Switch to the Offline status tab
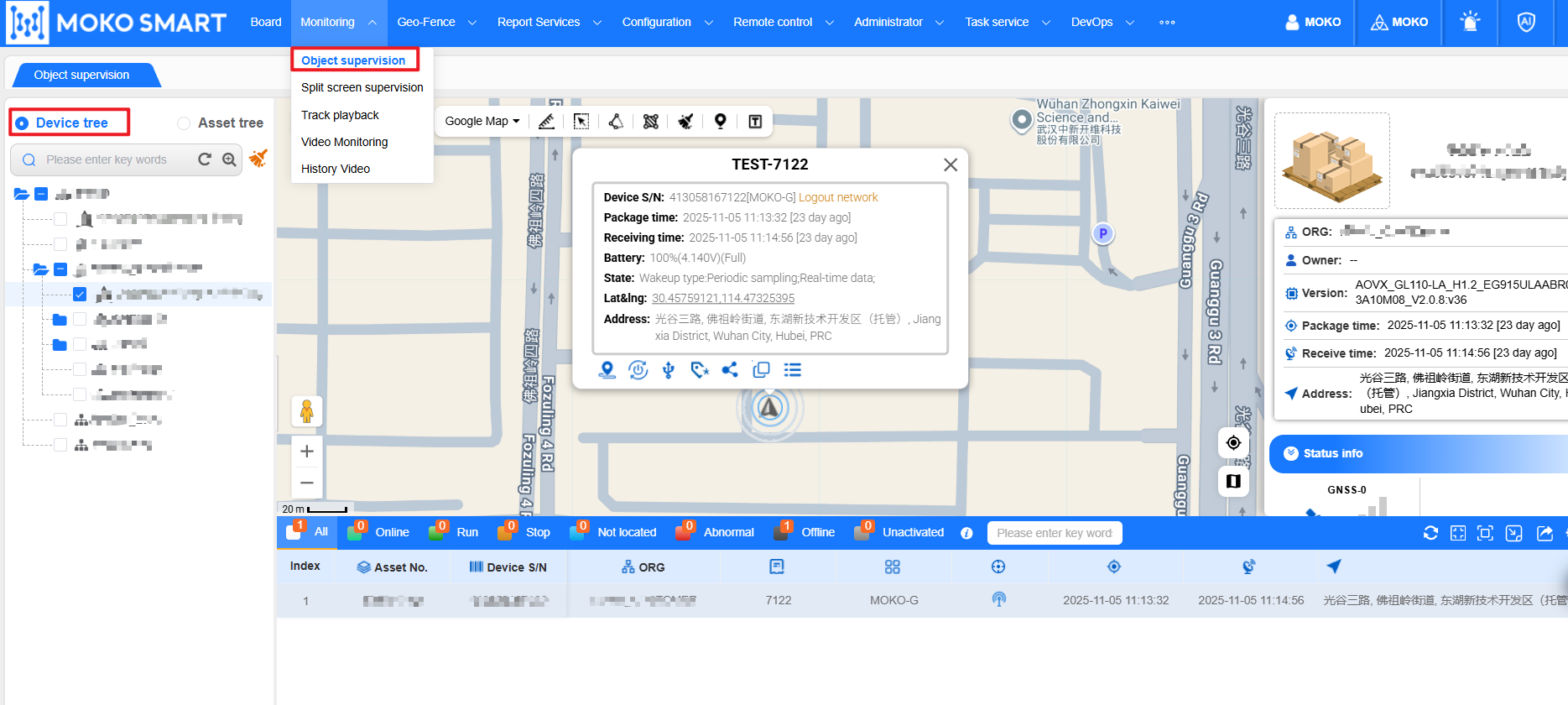The height and width of the screenshot is (705, 1568). click(x=807, y=533)
